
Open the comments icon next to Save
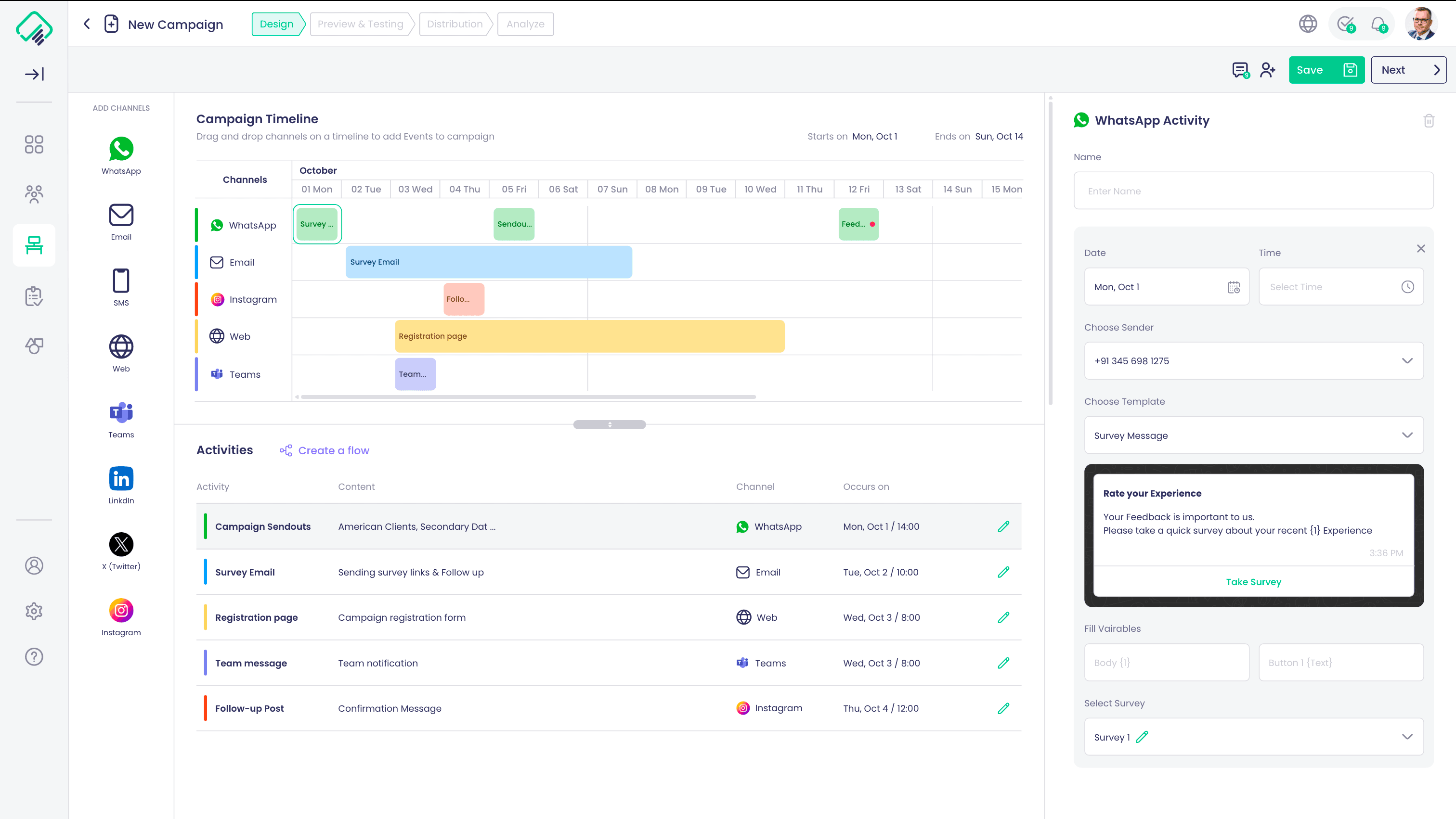pos(1240,70)
